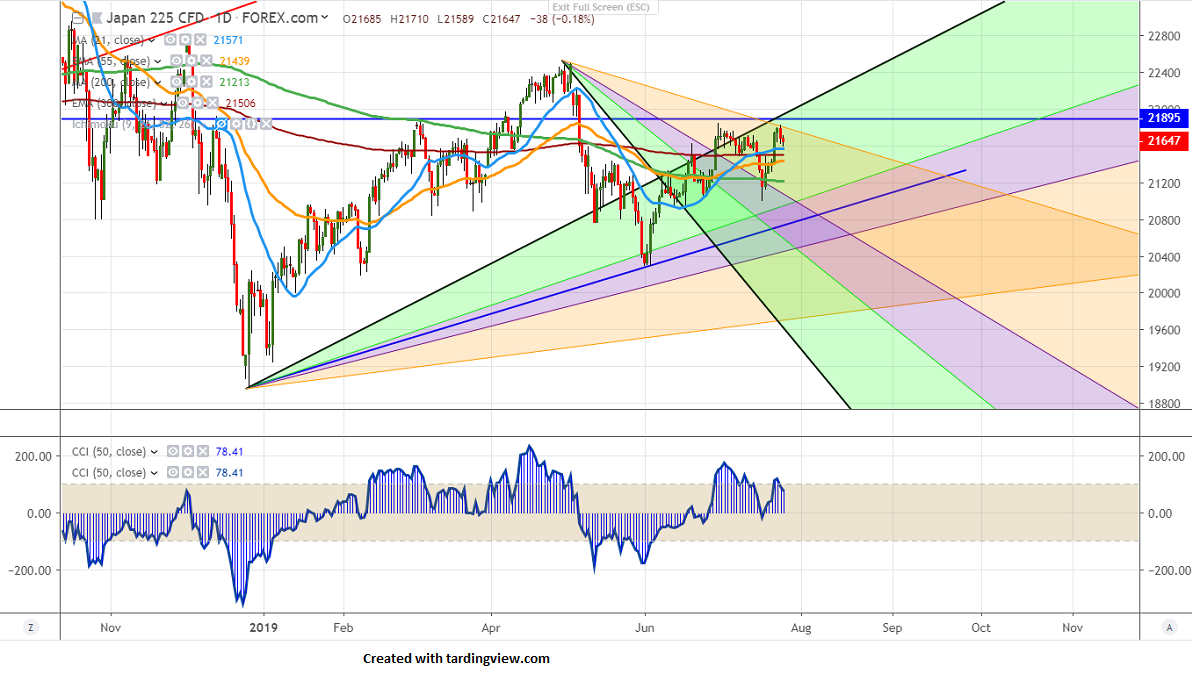The width and height of the screenshot is (1192, 673).
Task: Remove the EMA (300, close) indicator
Action: (x=211, y=103)
